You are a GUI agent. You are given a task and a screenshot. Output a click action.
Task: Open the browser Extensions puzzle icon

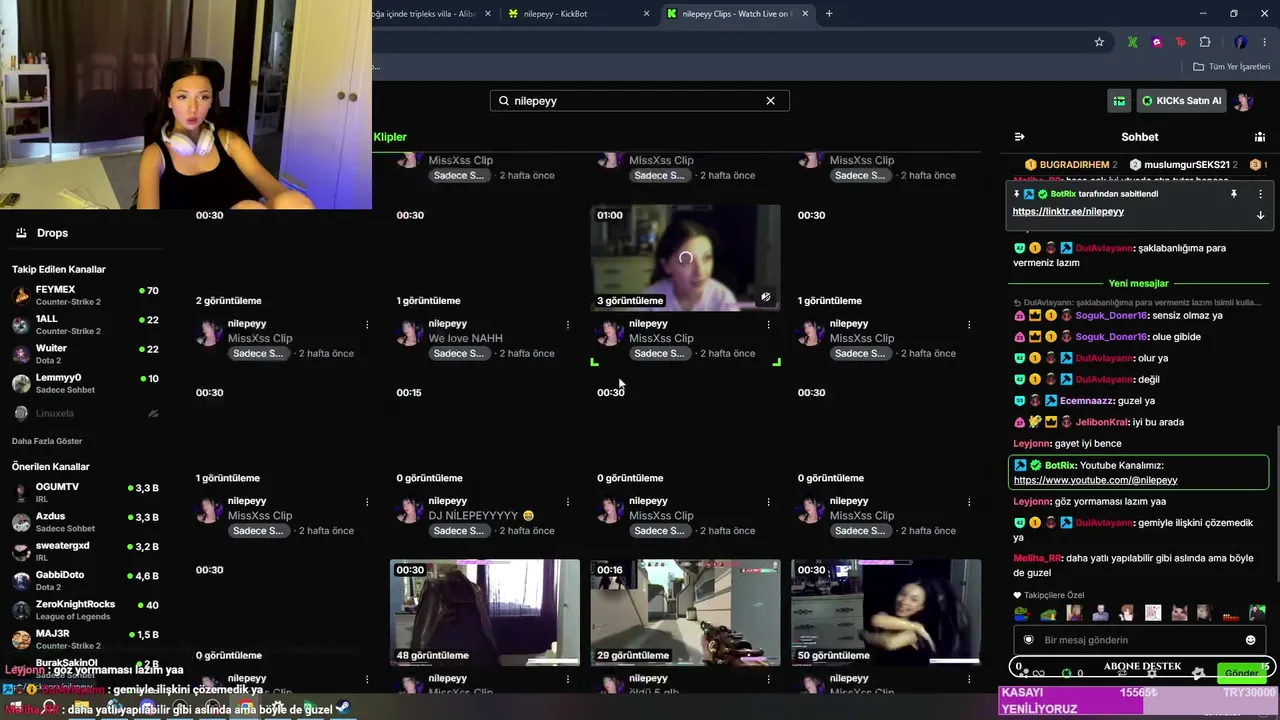pyautogui.click(x=1205, y=42)
